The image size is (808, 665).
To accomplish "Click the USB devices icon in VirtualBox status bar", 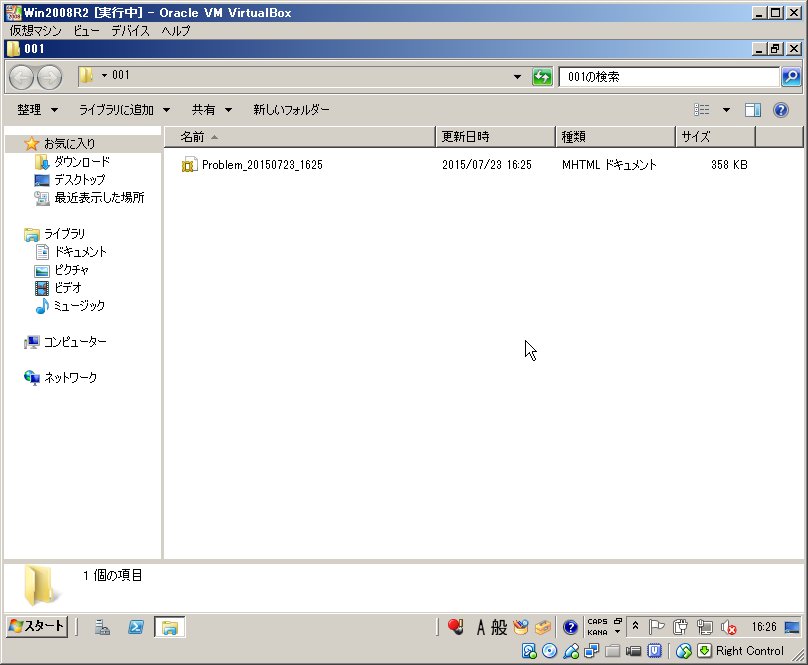I will [x=570, y=651].
